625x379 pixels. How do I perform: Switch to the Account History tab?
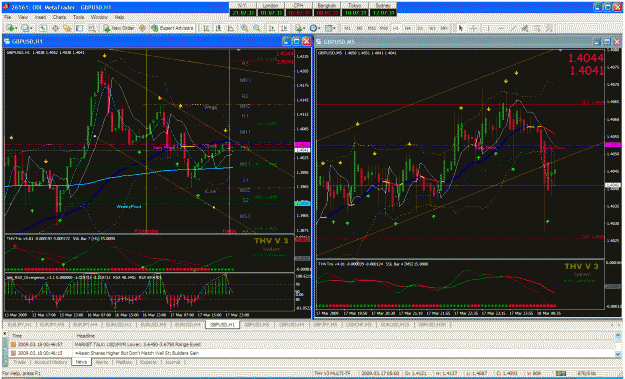[51, 362]
